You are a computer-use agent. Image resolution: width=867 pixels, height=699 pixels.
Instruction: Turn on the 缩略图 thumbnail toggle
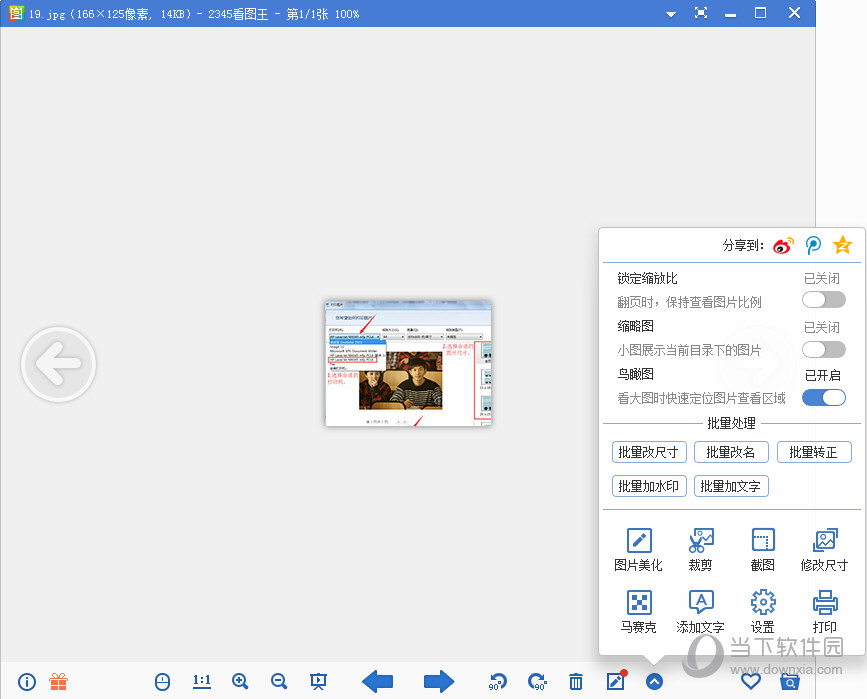(x=823, y=349)
